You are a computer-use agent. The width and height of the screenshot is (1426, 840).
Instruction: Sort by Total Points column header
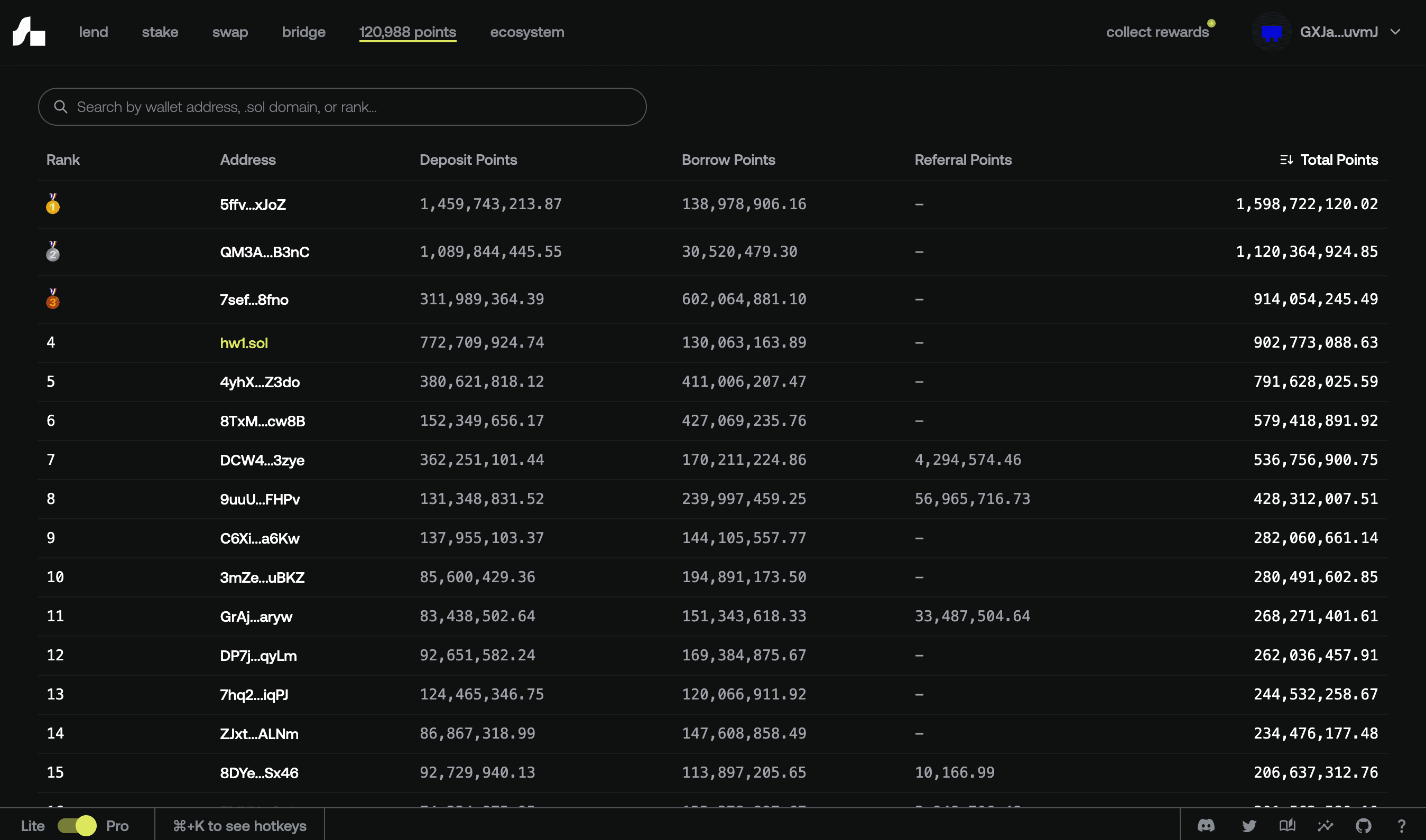tap(1339, 160)
